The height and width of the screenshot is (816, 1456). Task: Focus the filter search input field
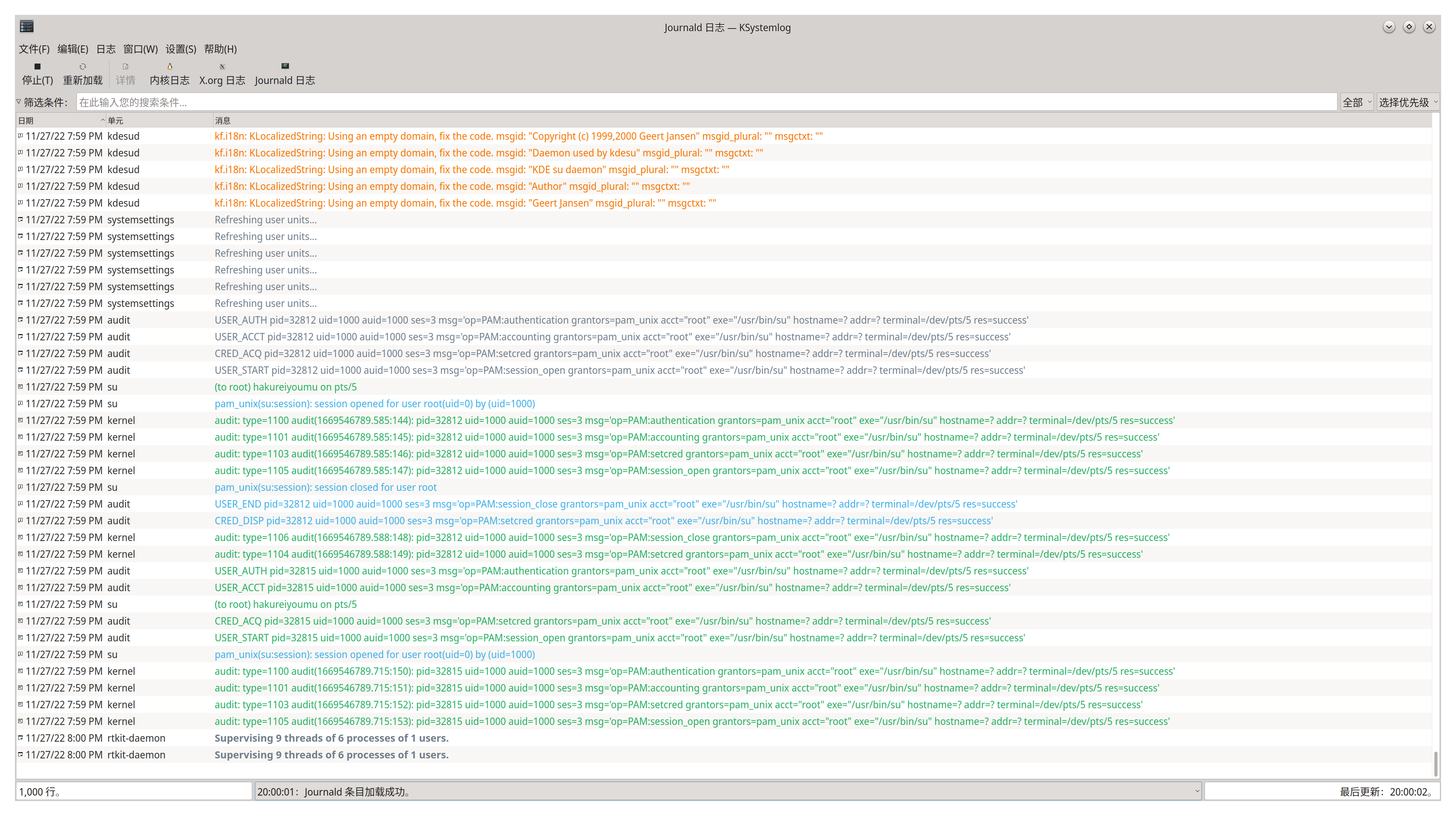(706, 102)
